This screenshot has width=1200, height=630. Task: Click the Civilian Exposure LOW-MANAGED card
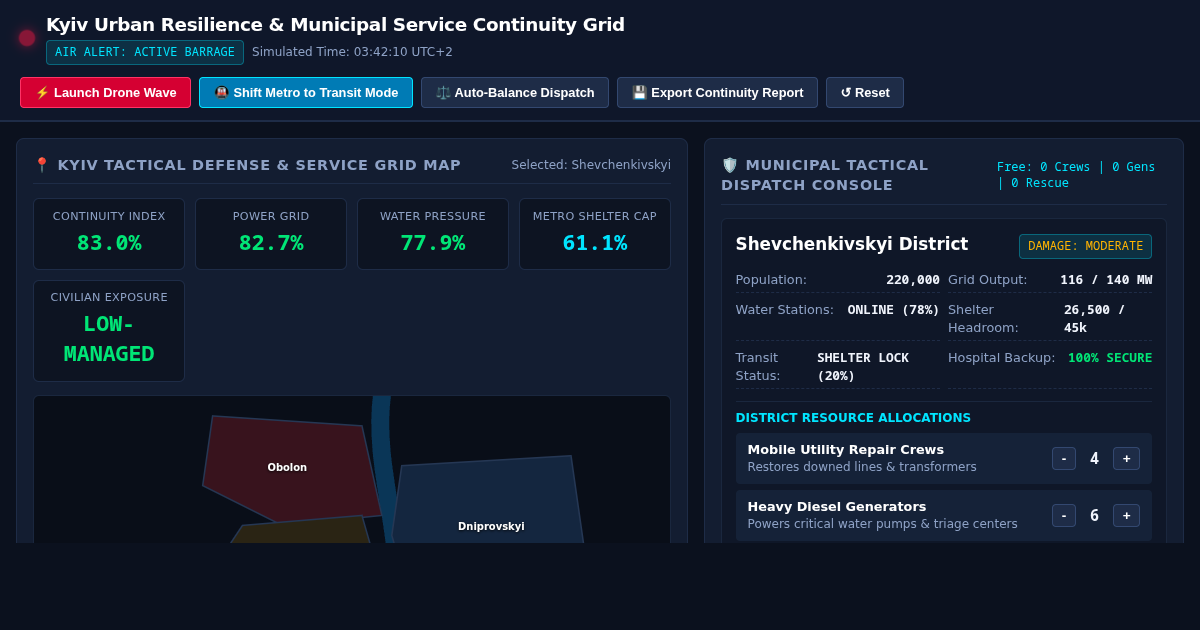pos(109,331)
